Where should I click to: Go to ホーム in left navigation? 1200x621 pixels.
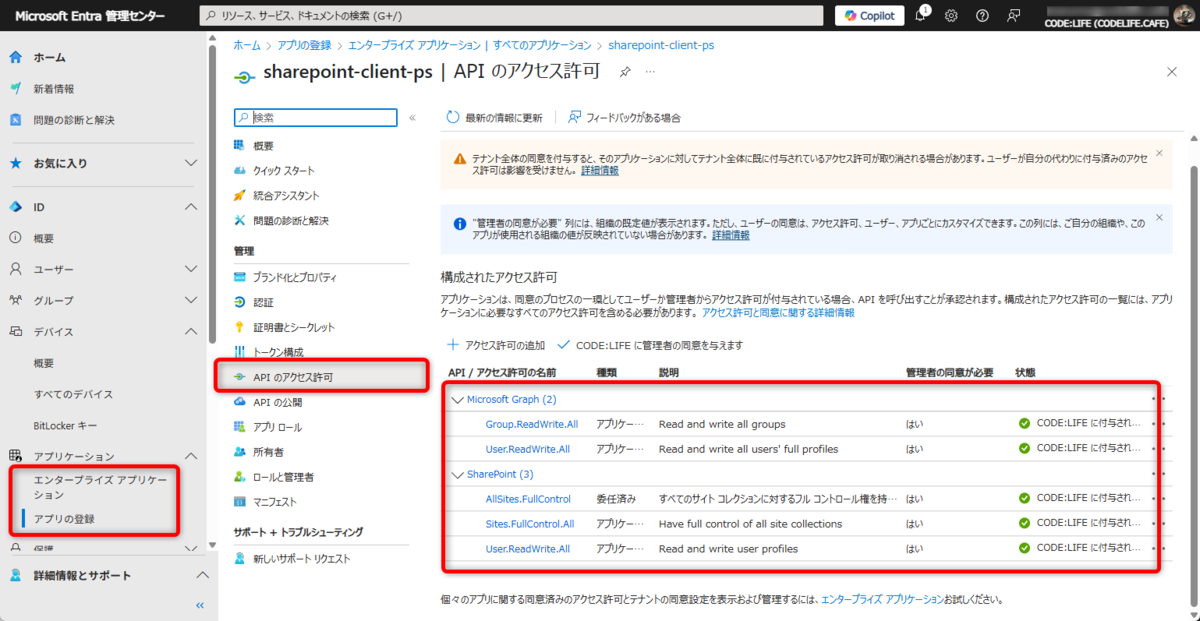51,57
